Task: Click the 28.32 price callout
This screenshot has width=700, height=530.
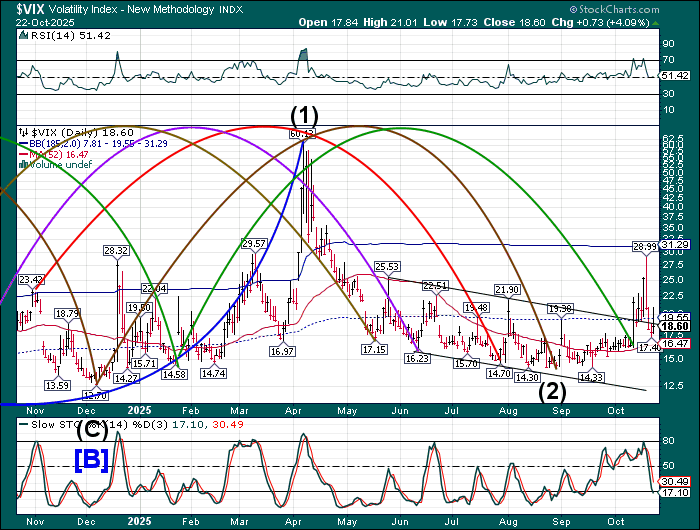Action: 115,250
